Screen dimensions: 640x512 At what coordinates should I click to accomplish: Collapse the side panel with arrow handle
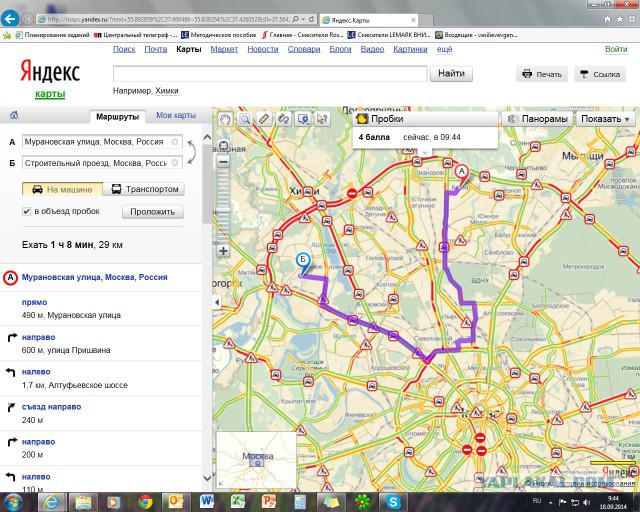pos(217,303)
